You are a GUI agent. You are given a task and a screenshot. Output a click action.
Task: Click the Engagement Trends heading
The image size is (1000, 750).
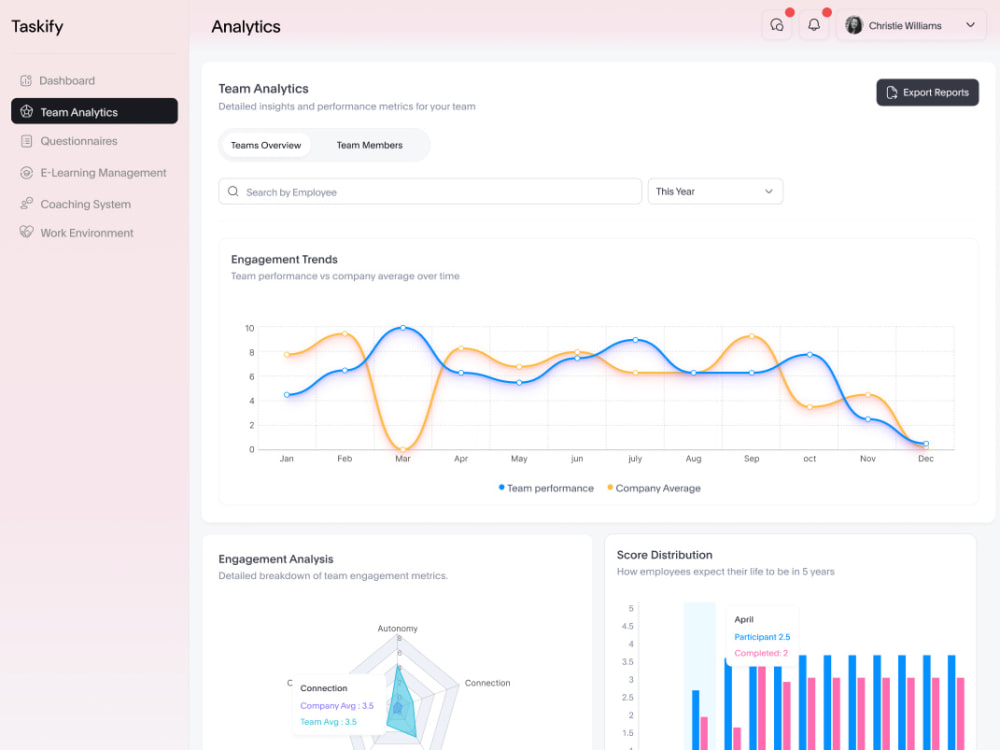(x=284, y=259)
